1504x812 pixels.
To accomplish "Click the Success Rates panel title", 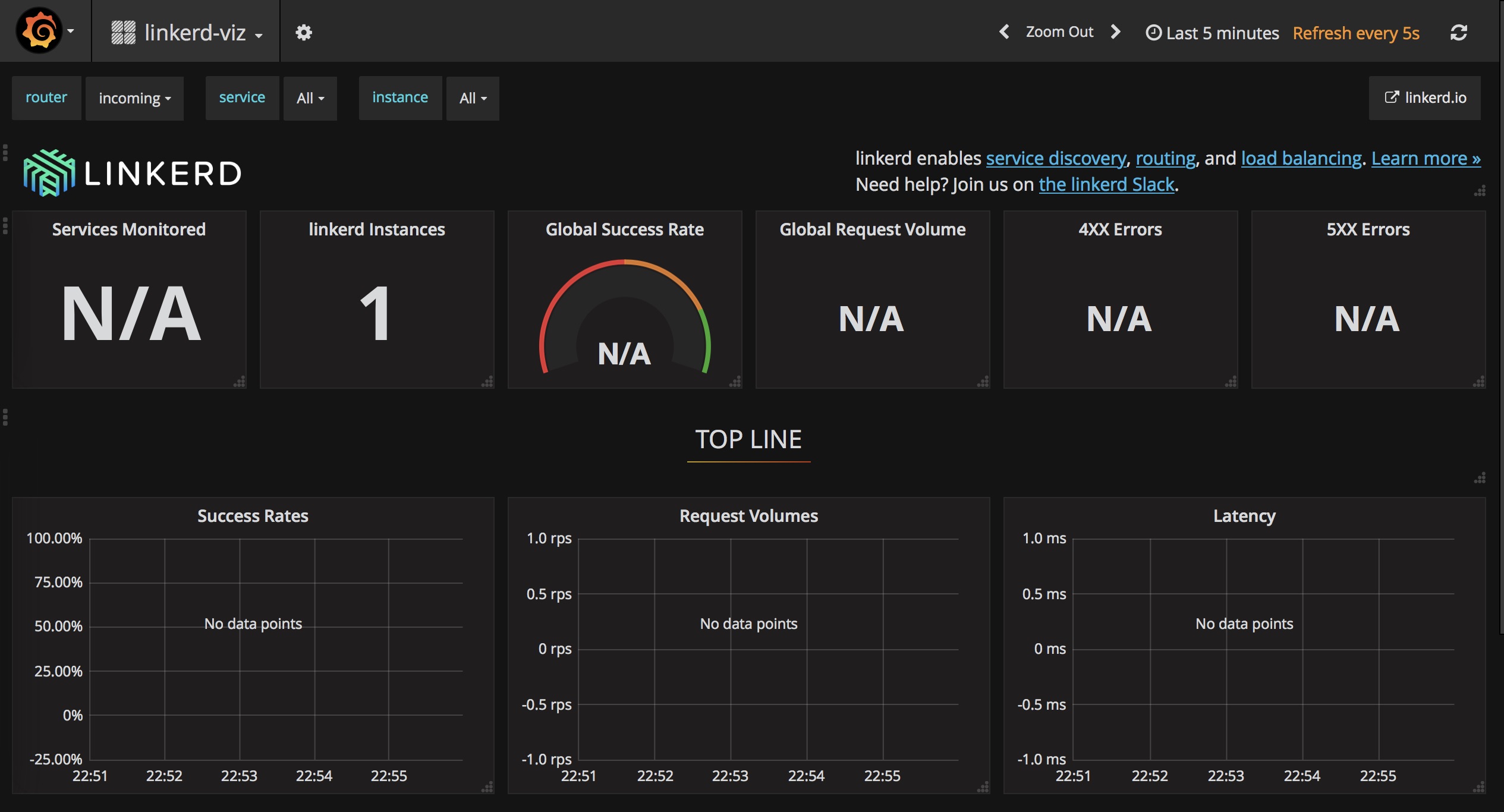I will pyautogui.click(x=253, y=516).
